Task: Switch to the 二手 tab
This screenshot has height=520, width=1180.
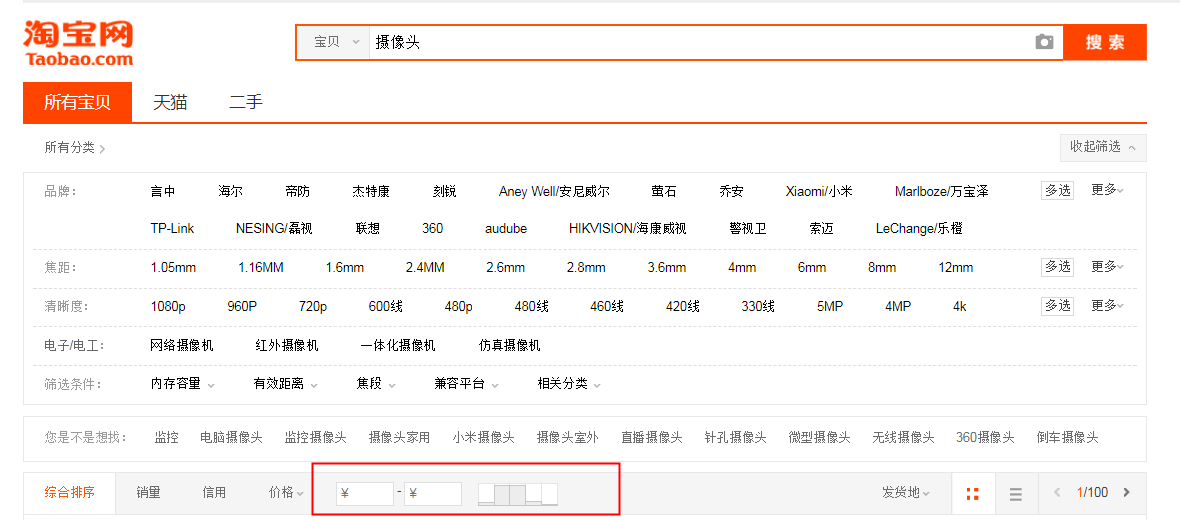Action: tap(246, 102)
